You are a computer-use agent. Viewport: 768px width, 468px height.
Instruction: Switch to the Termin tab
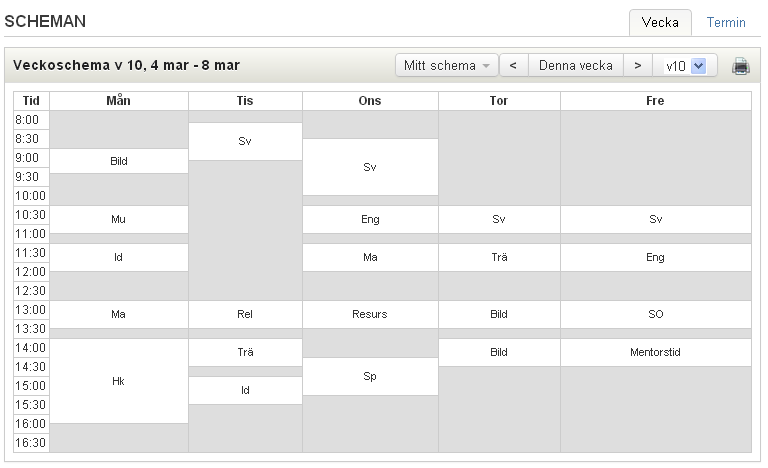pyautogui.click(x=726, y=23)
